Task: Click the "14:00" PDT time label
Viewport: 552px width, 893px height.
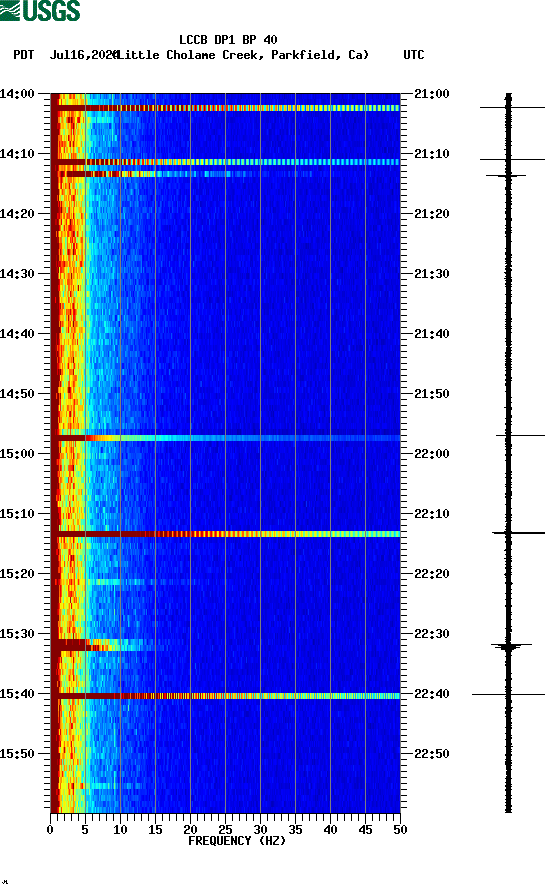Action: coord(17,94)
